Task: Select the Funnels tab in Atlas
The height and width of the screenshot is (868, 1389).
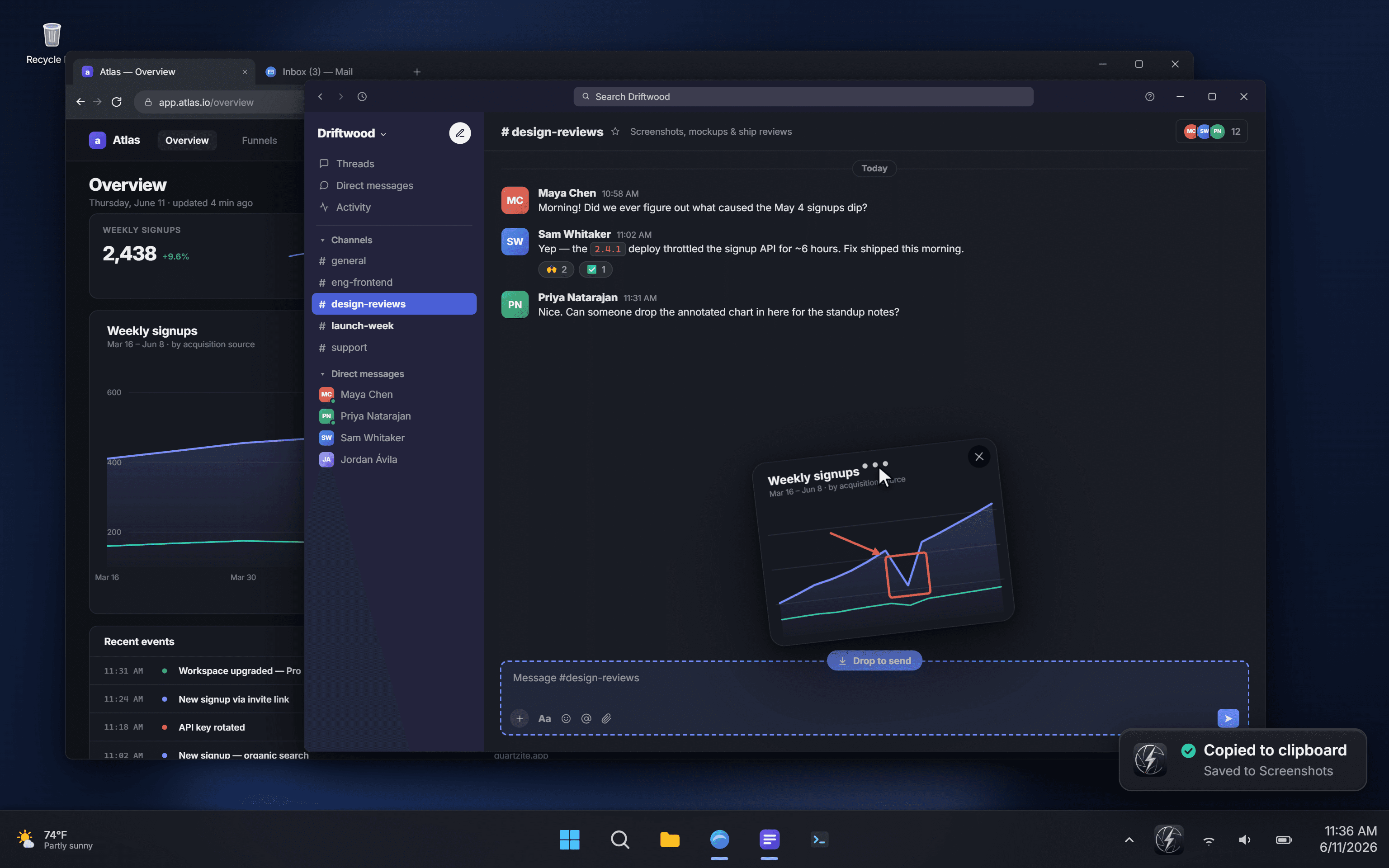Action: pos(260,140)
